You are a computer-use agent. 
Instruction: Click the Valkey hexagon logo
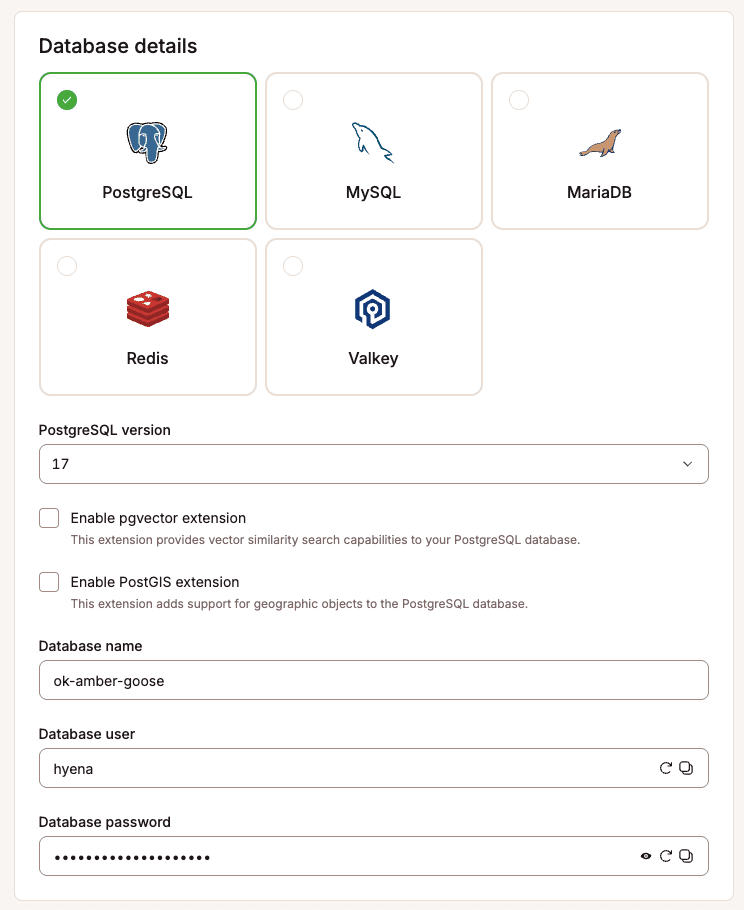(x=372, y=306)
